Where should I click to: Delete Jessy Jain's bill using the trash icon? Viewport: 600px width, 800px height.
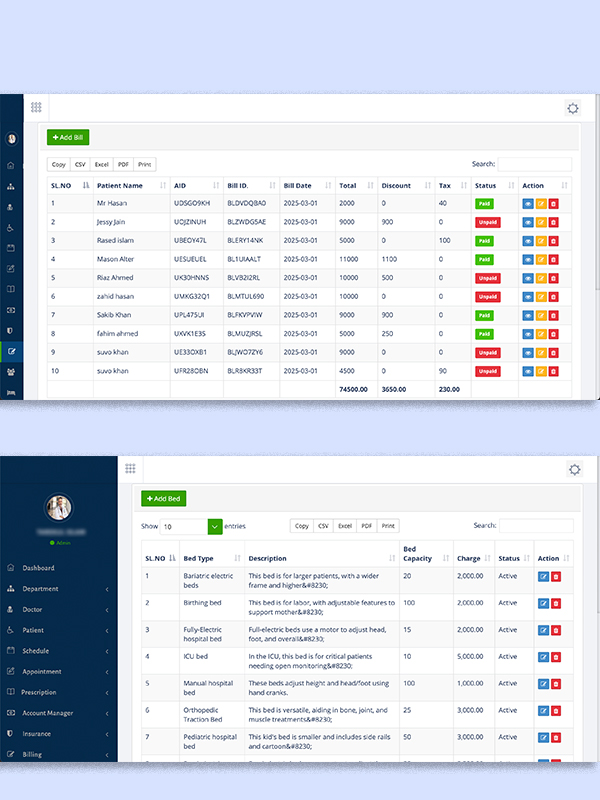pyautogui.click(x=554, y=221)
